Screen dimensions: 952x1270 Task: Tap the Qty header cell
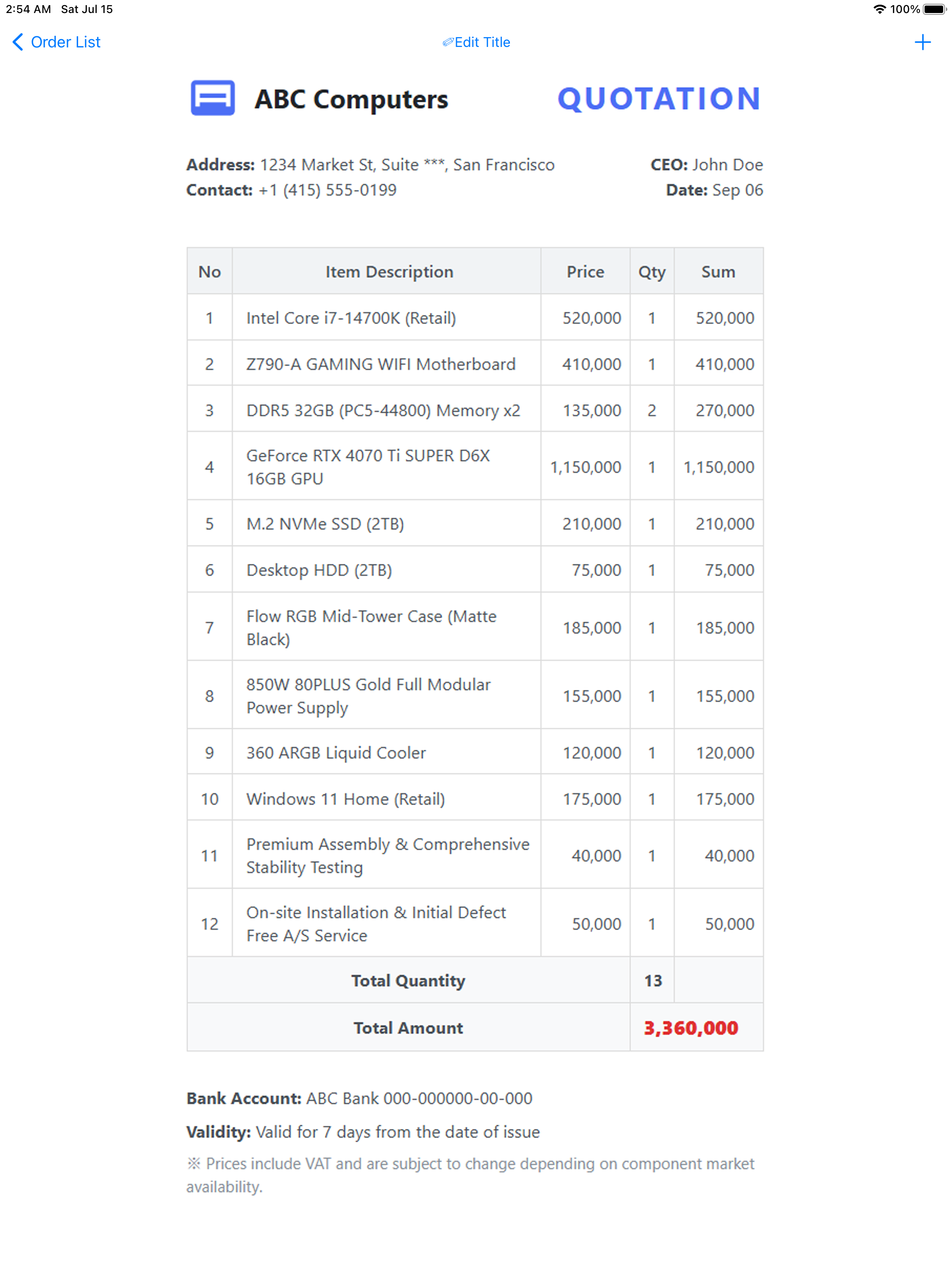[x=652, y=271]
